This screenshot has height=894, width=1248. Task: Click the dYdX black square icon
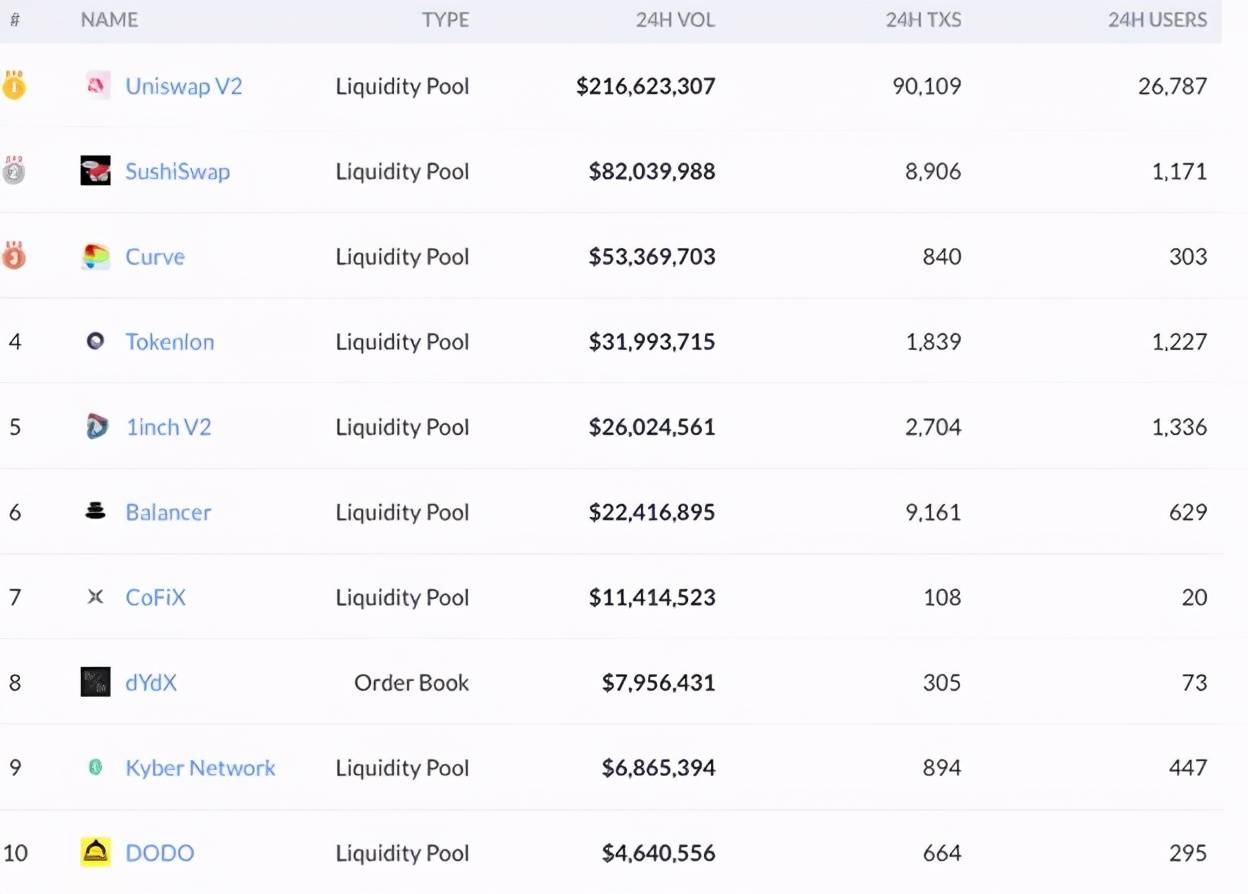tap(96, 682)
